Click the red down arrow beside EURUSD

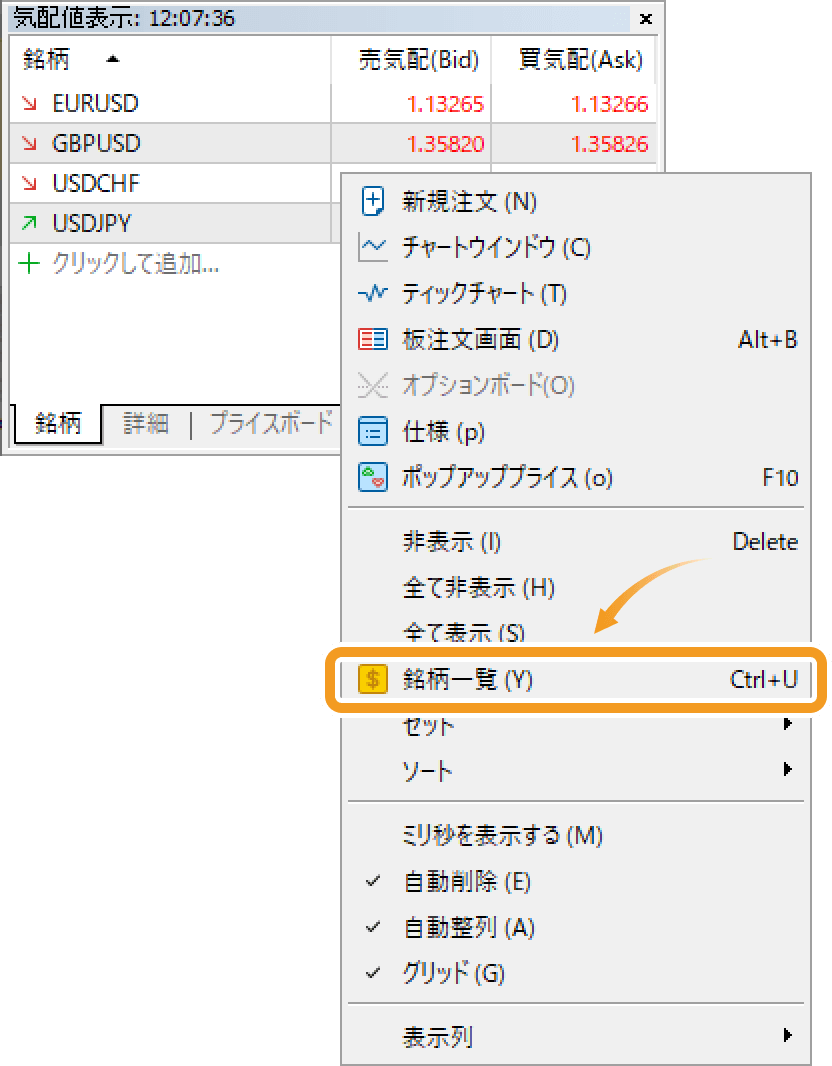click(29, 103)
